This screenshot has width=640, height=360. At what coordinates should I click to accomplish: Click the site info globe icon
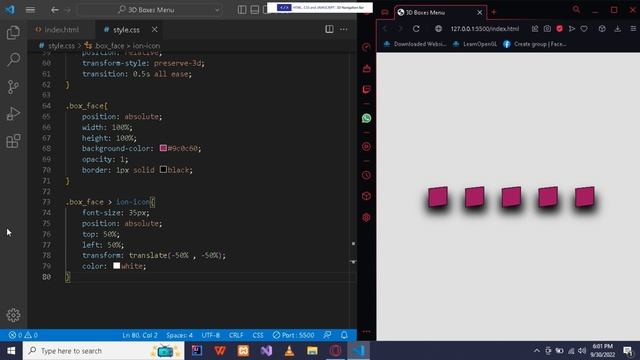[438, 29]
